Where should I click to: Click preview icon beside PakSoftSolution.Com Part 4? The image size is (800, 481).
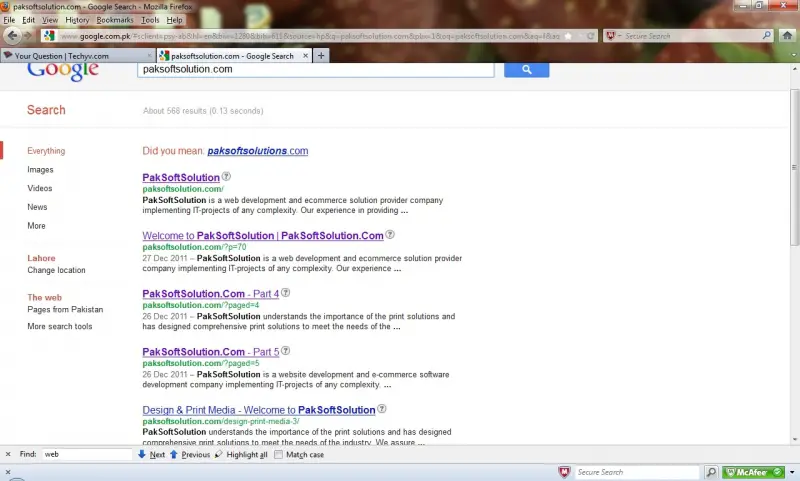pyautogui.click(x=286, y=293)
